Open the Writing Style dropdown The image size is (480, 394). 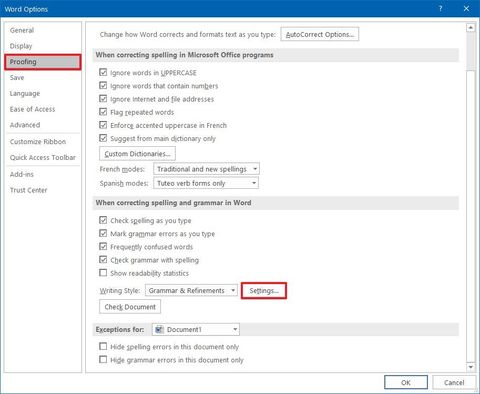click(191, 290)
